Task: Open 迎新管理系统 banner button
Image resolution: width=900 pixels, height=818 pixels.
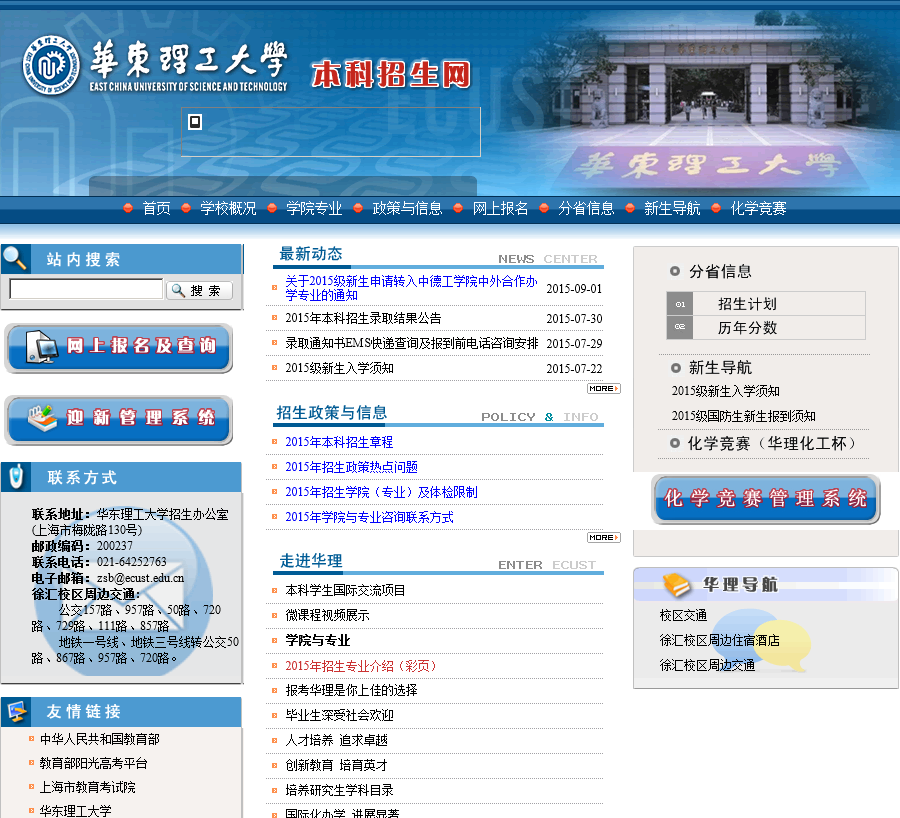Action: tap(119, 420)
